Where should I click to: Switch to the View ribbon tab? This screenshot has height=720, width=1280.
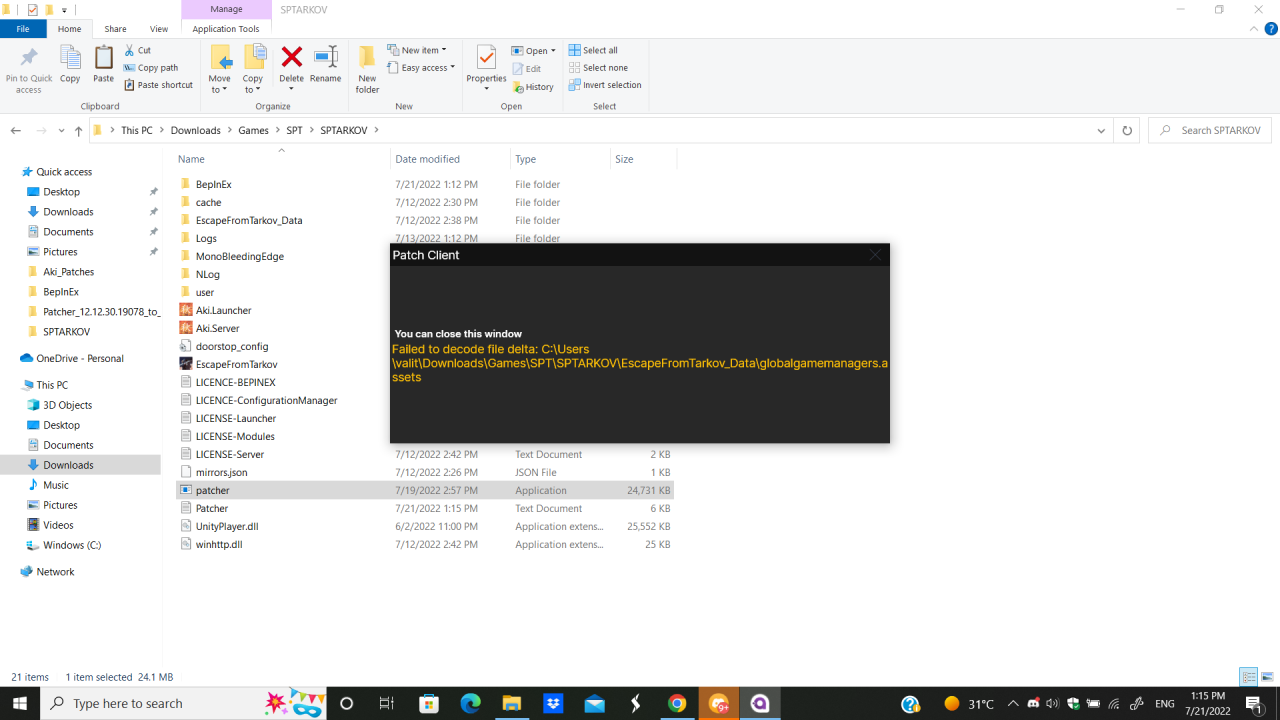point(159,29)
